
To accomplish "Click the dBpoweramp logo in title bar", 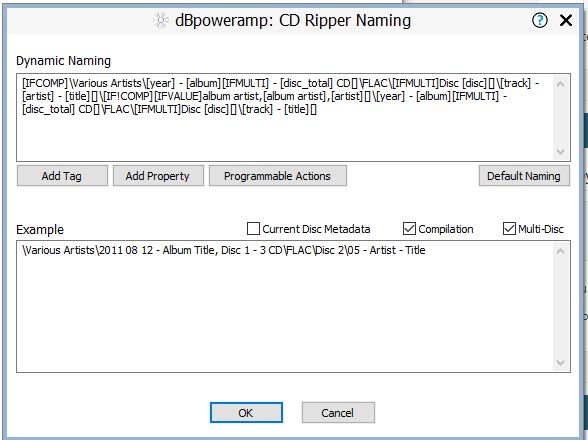I will [161, 20].
